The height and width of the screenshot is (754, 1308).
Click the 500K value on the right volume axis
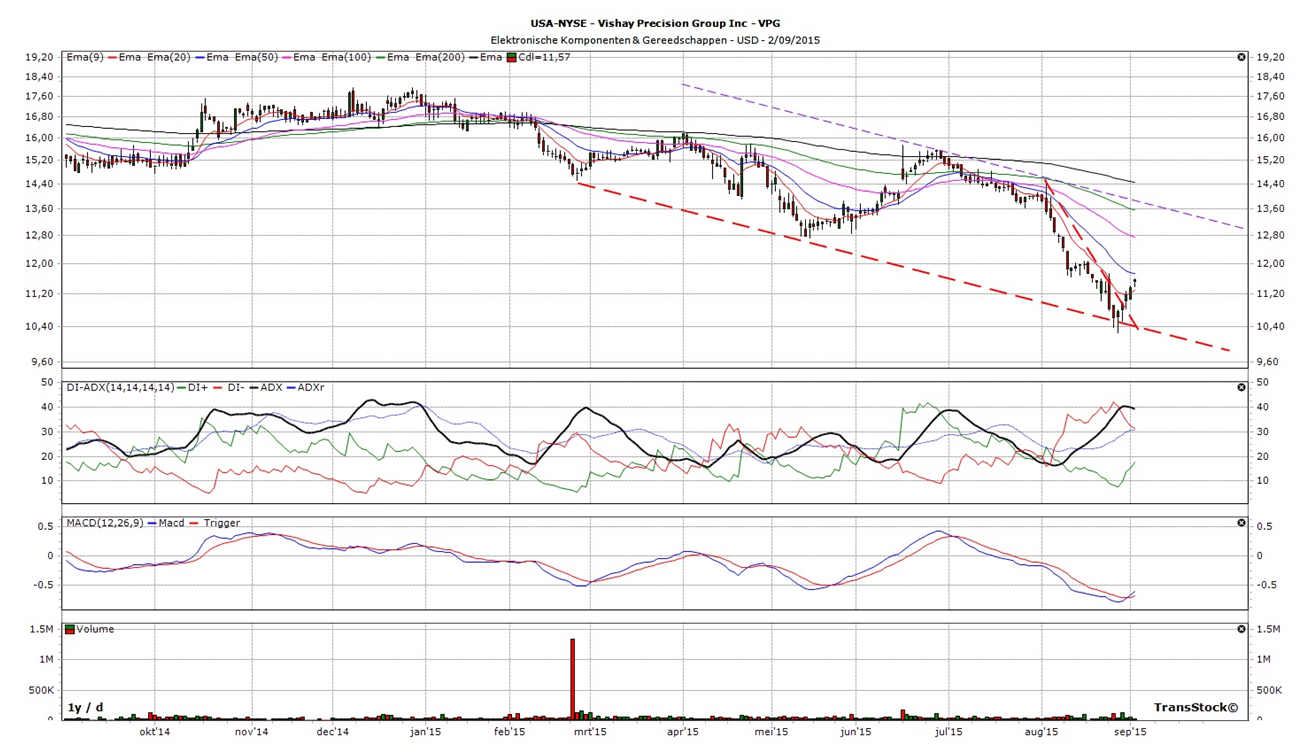coord(1270,690)
